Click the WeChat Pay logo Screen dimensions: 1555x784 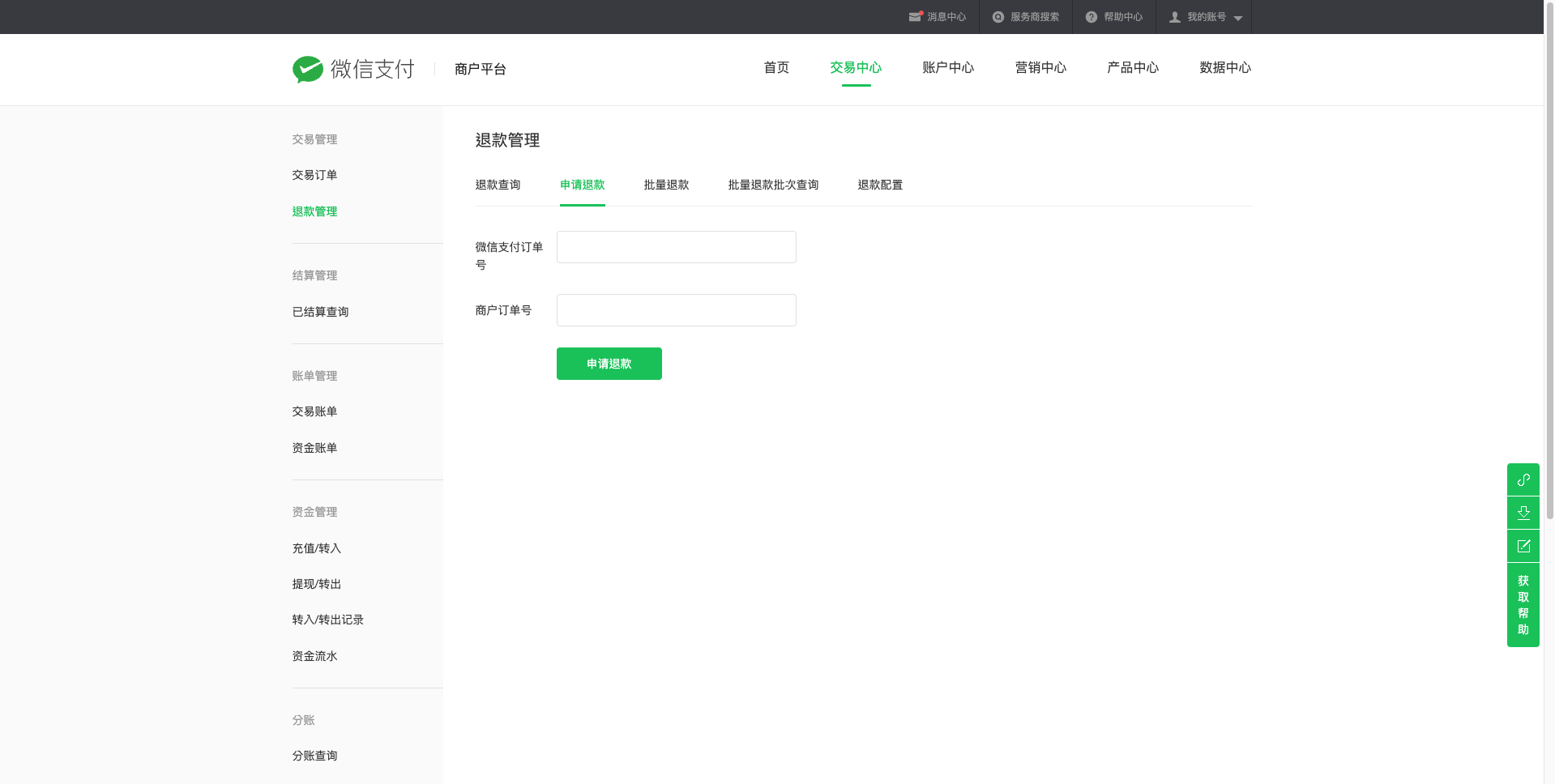(x=353, y=70)
